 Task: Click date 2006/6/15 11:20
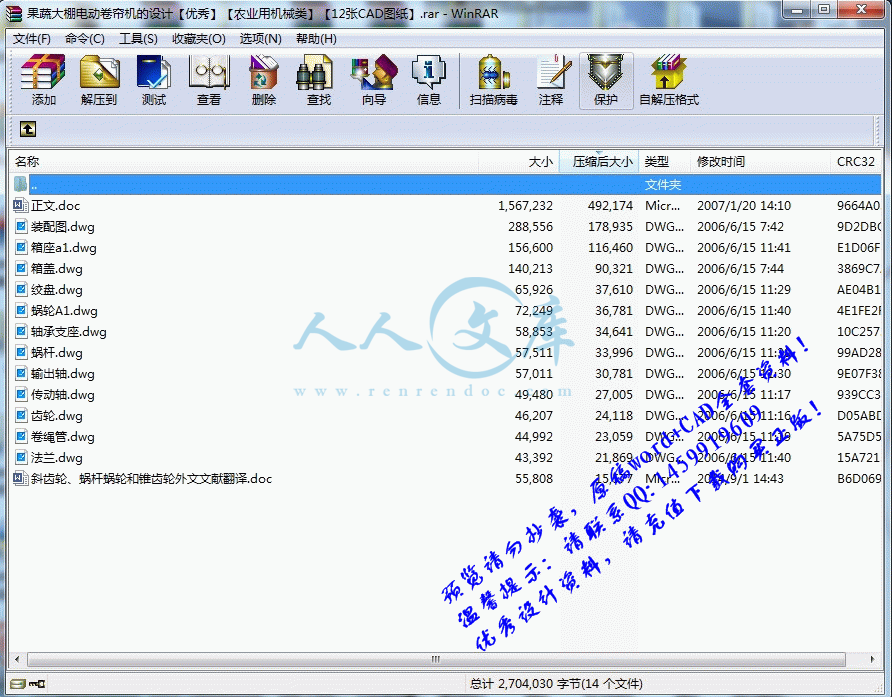tap(744, 332)
